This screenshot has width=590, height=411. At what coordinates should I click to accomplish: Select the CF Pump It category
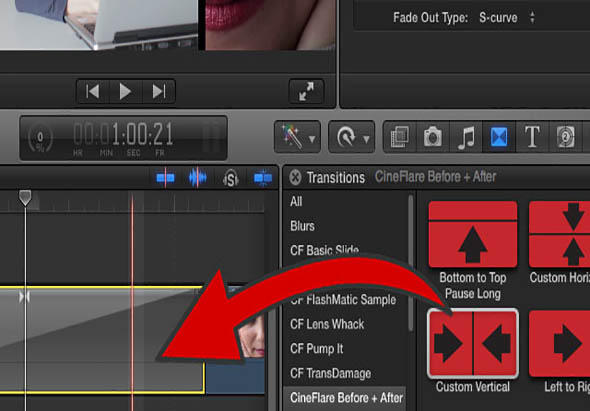pos(316,349)
